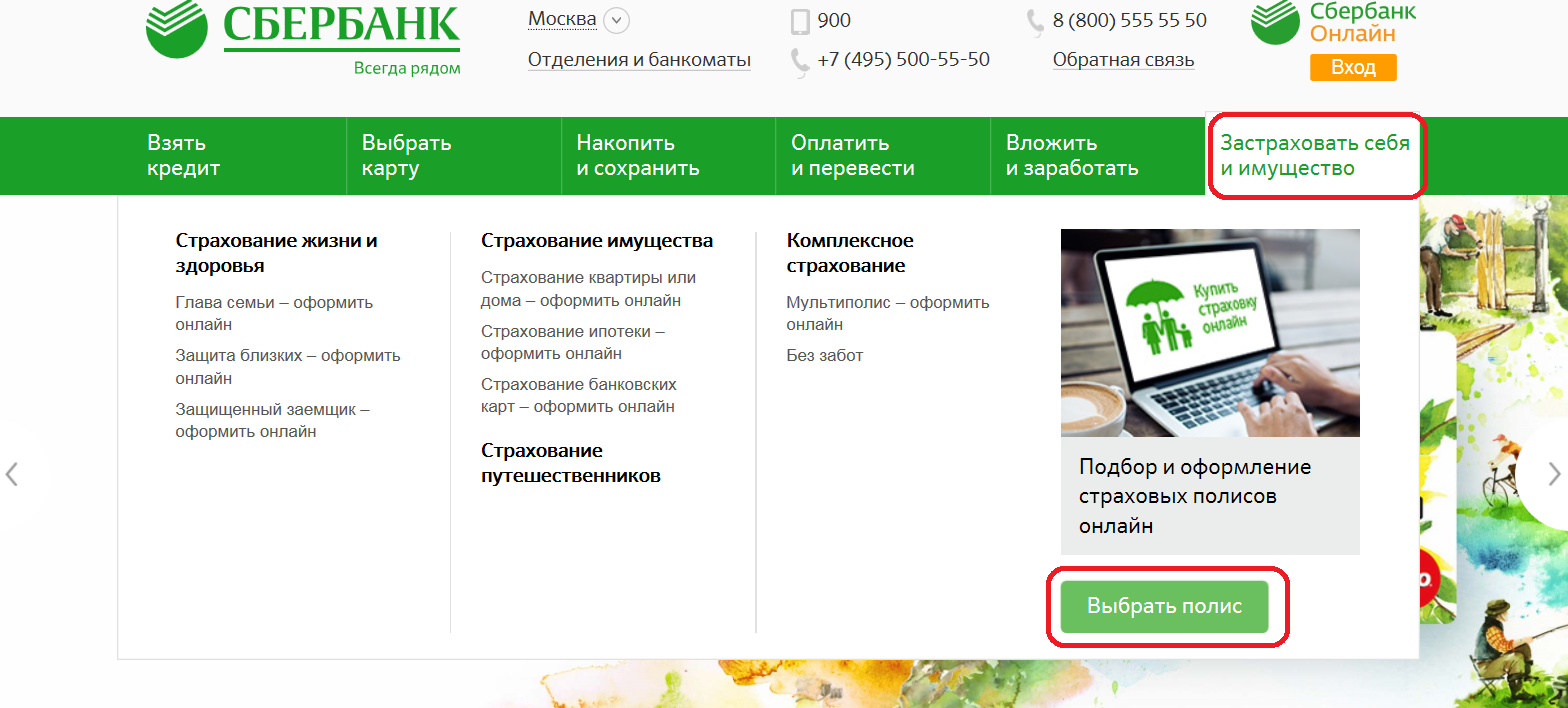Click the handset icon beside 8 (800) number

pyautogui.click(x=1036, y=23)
